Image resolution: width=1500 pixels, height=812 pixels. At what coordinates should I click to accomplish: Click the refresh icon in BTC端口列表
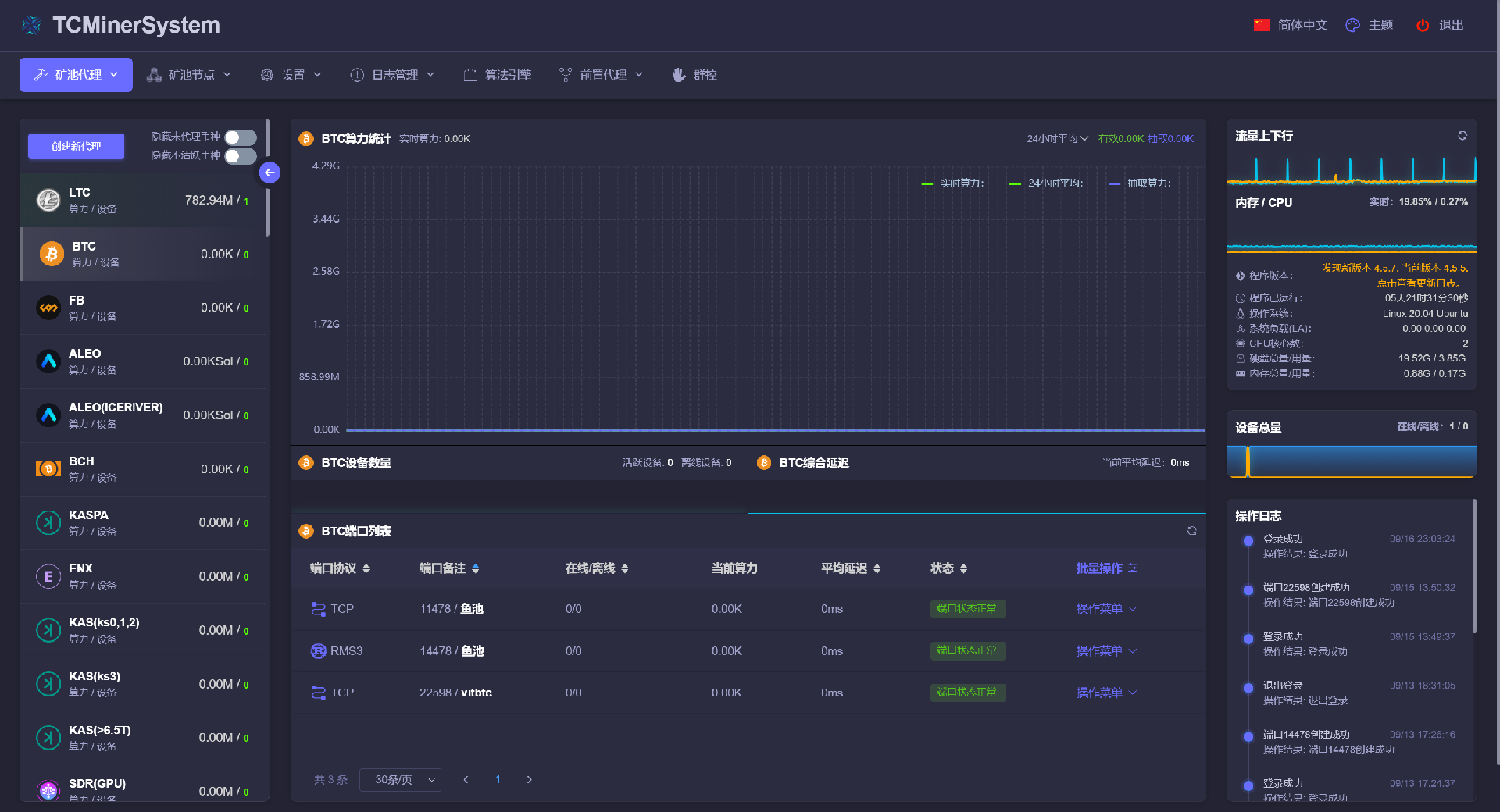(1191, 531)
